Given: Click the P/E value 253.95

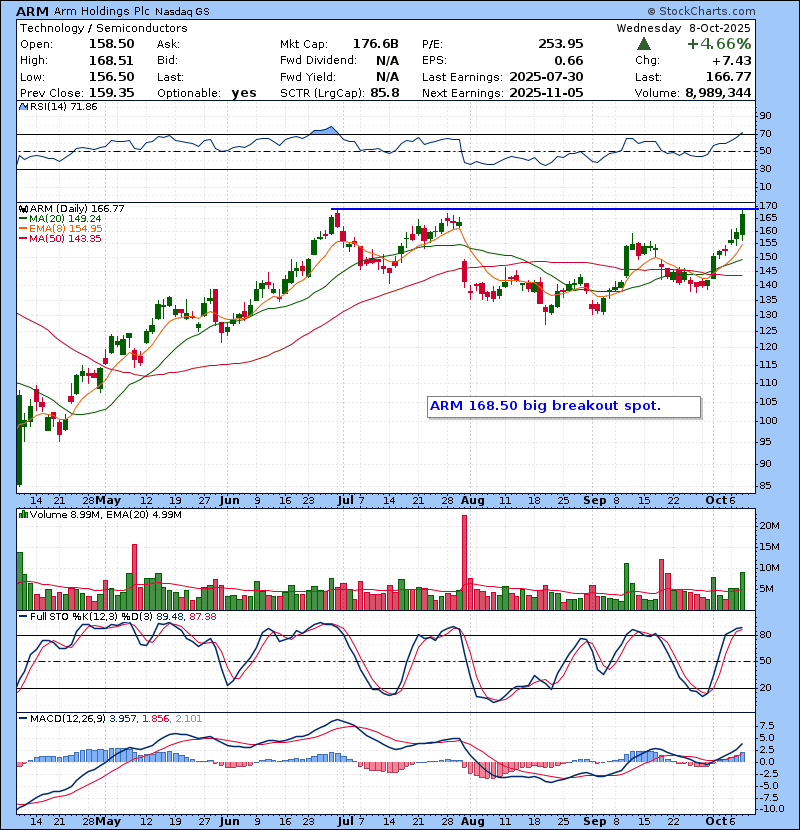Looking at the screenshot, I should 561,44.
